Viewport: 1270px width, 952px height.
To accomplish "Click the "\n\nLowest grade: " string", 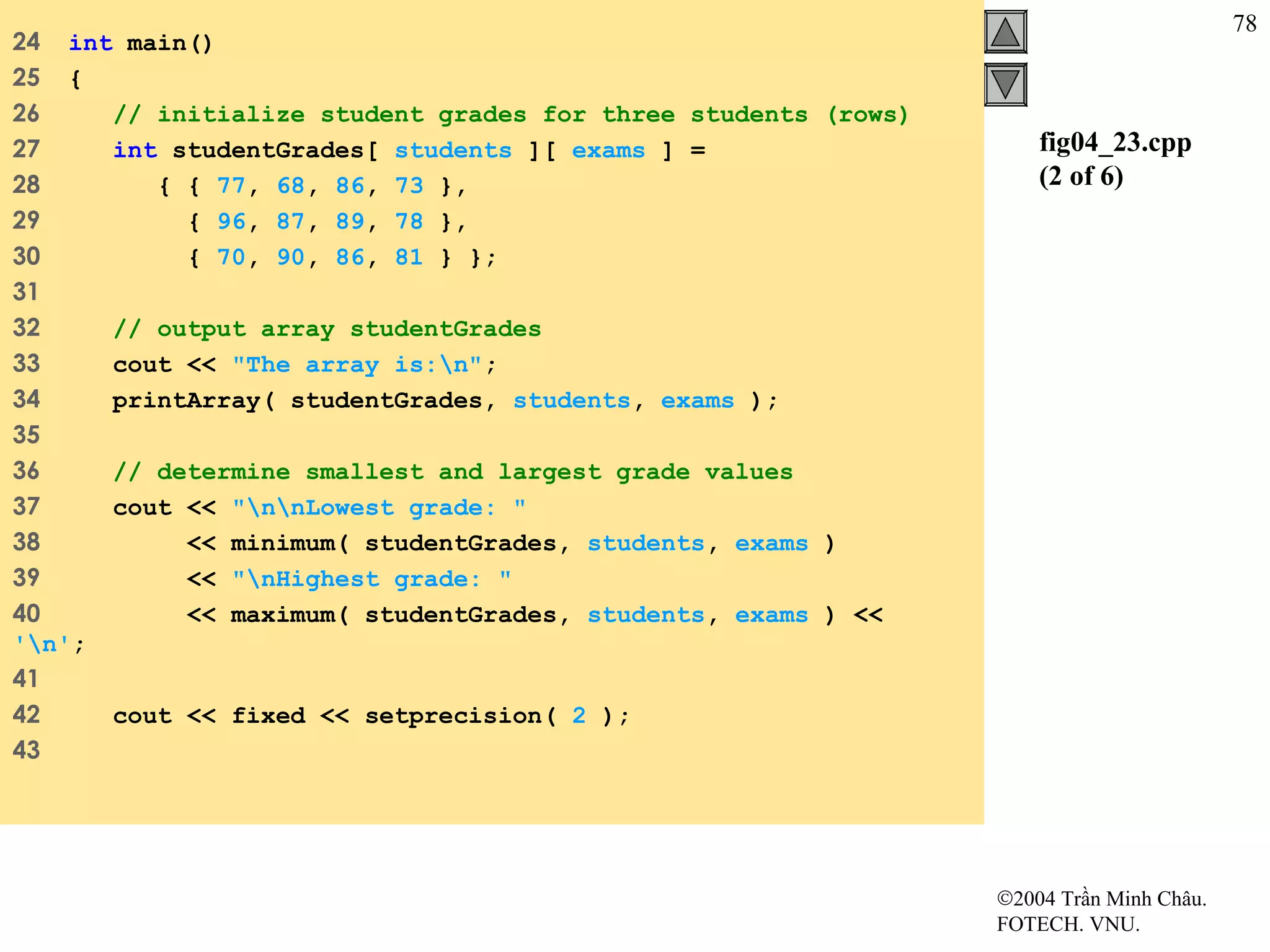I will 378,508.
